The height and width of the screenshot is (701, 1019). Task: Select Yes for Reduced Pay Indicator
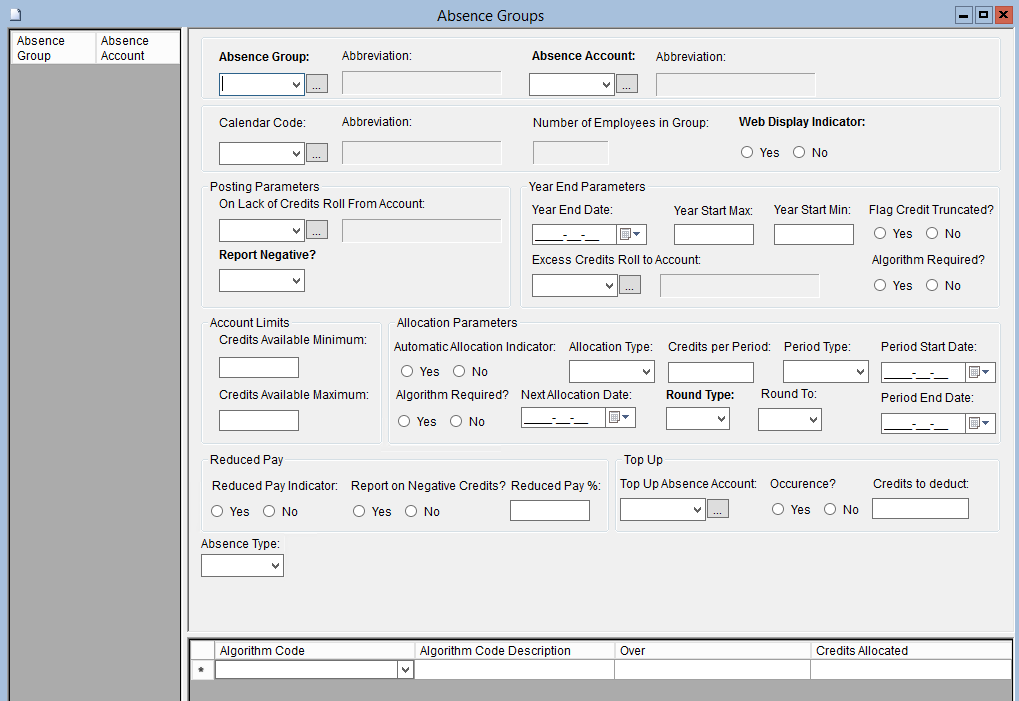point(217,512)
